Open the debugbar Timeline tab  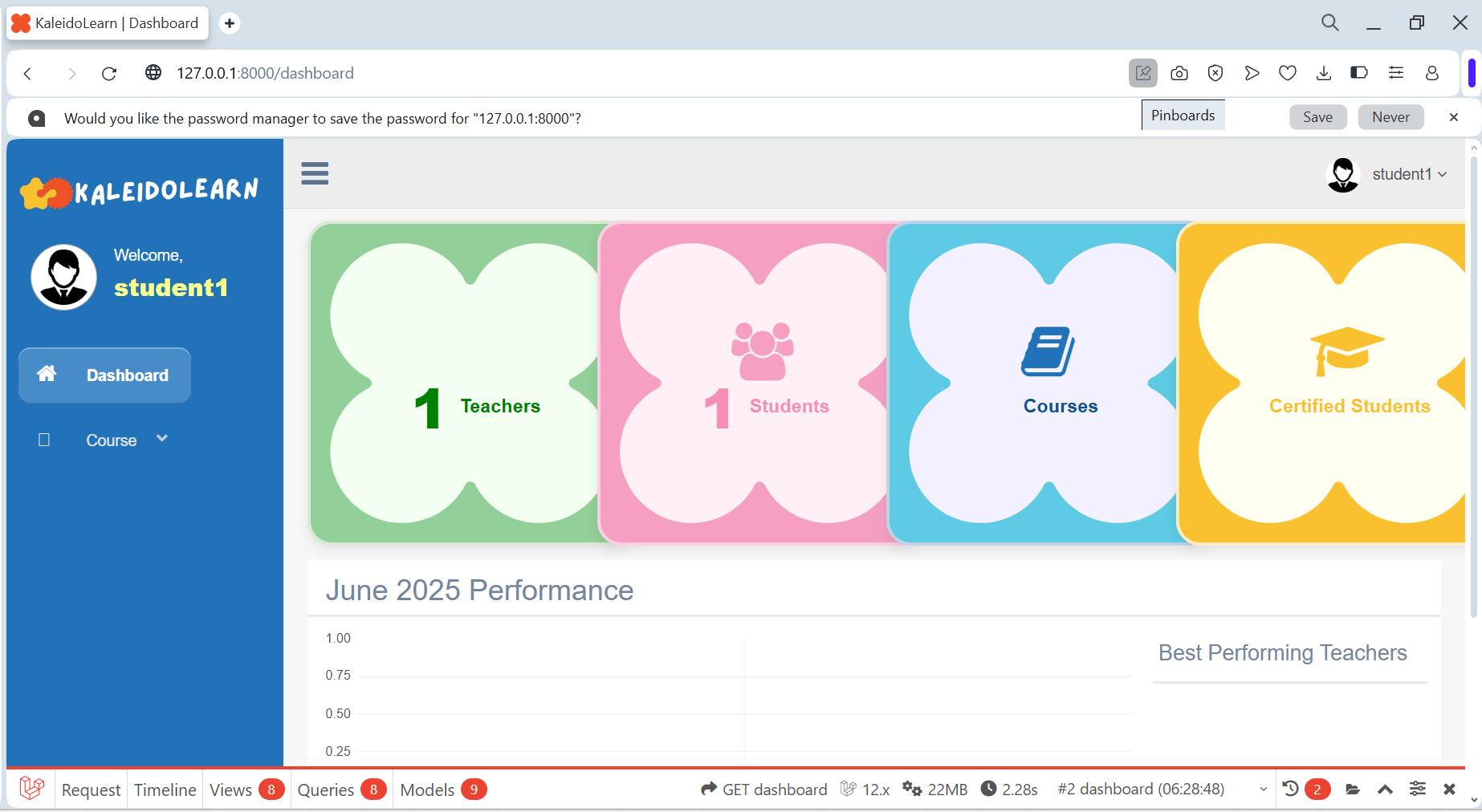pyautogui.click(x=165, y=790)
